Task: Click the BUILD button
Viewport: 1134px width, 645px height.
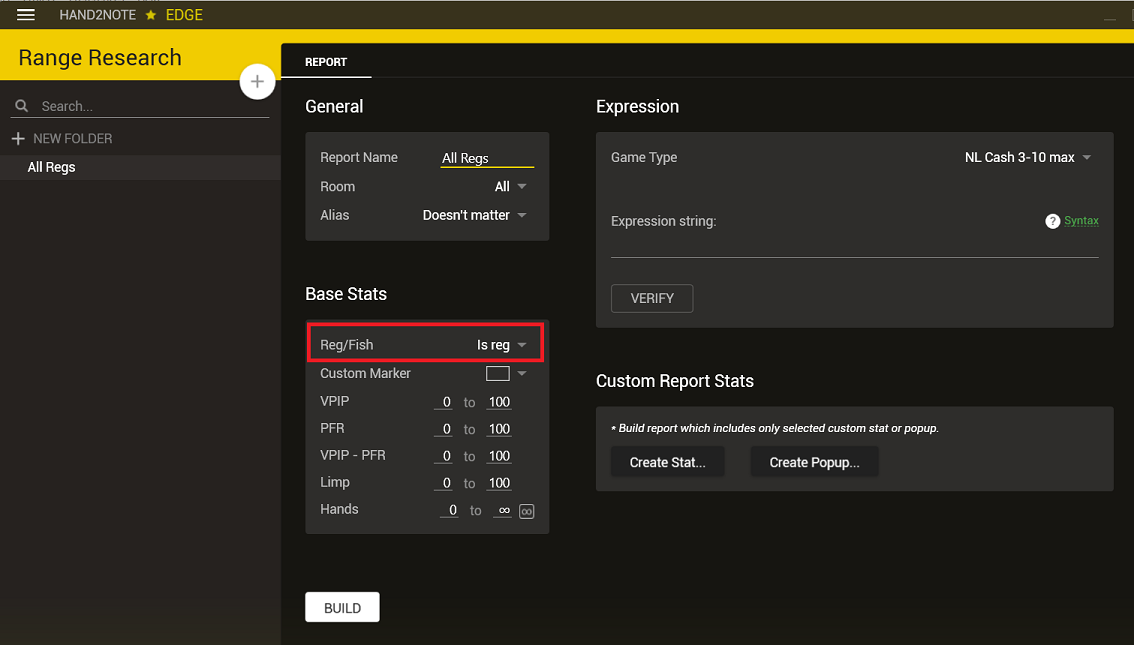Action: [x=342, y=607]
